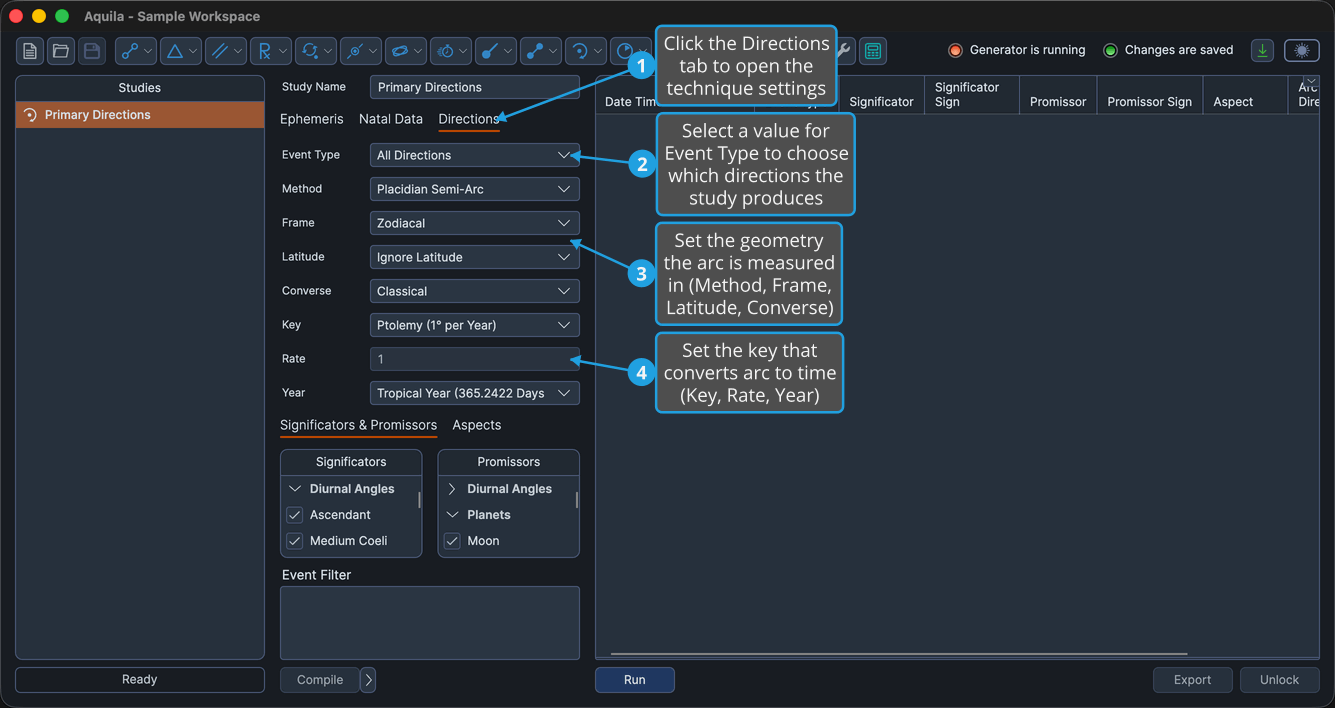1335x708 pixels.
Task: Open the Year dropdown (Tropical Year)
Action: 474,393
